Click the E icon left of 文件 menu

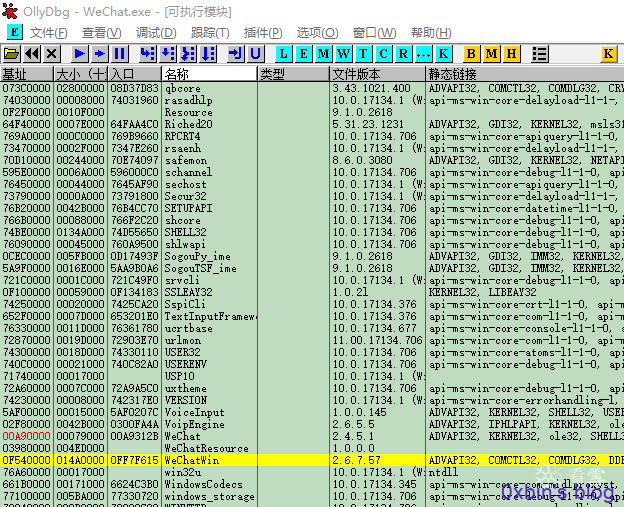click(x=15, y=32)
